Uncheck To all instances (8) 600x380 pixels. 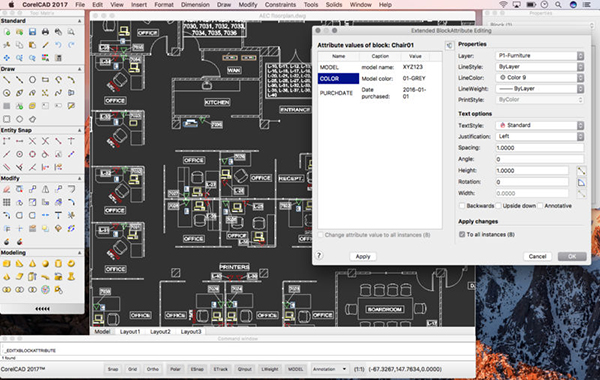tap(462, 234)
